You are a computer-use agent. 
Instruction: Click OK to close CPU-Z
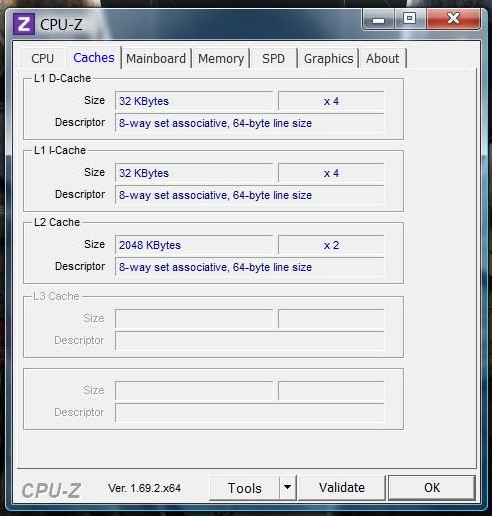[x=432, y=488]
